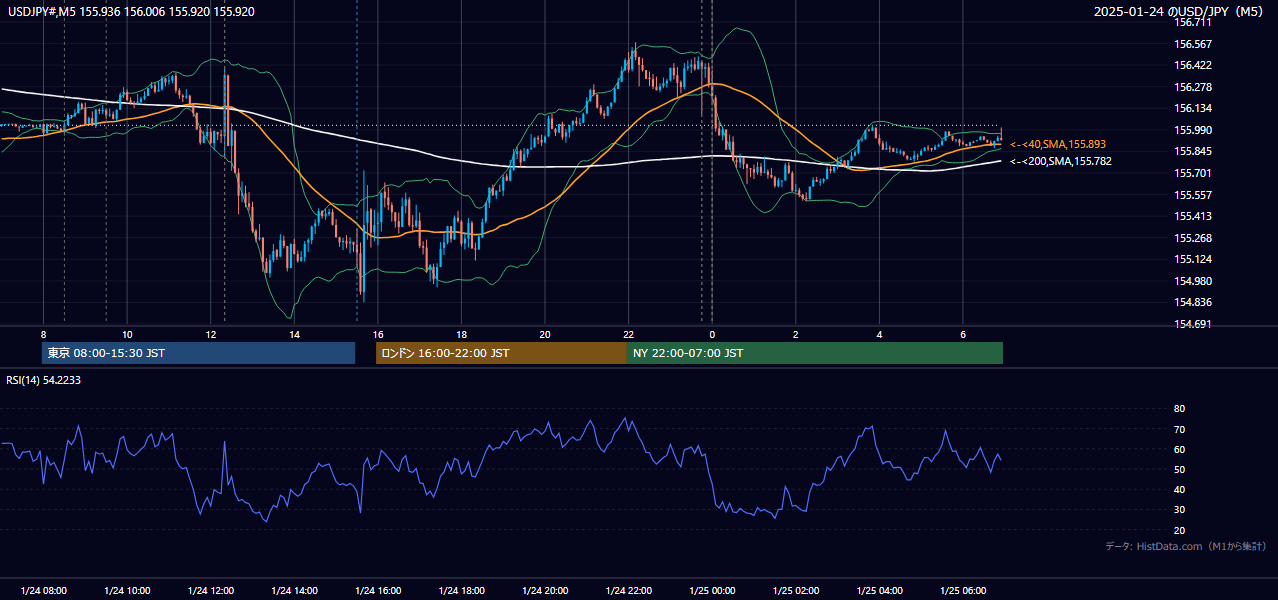Click price axis value 154.980

(1193, 281)
